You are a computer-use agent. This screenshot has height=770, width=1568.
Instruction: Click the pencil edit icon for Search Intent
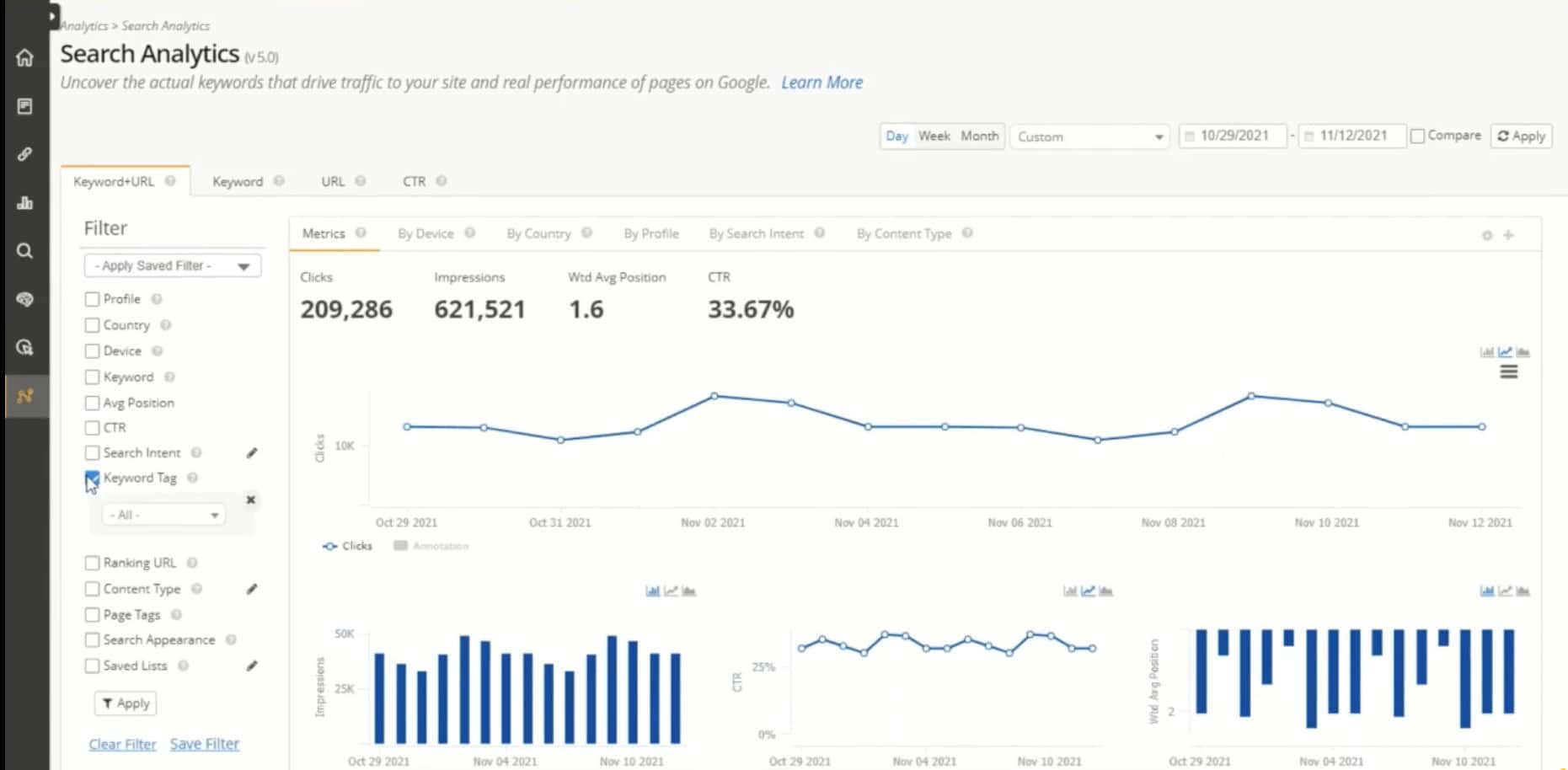251,452
